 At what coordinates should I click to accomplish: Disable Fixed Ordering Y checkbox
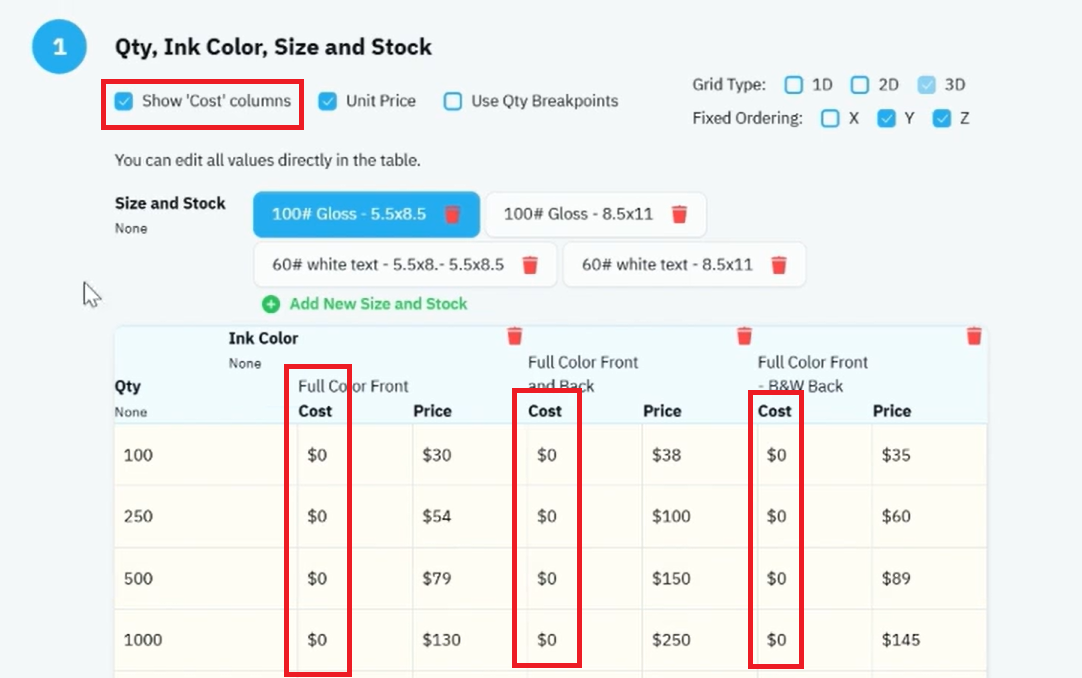[x=886, y=119]
